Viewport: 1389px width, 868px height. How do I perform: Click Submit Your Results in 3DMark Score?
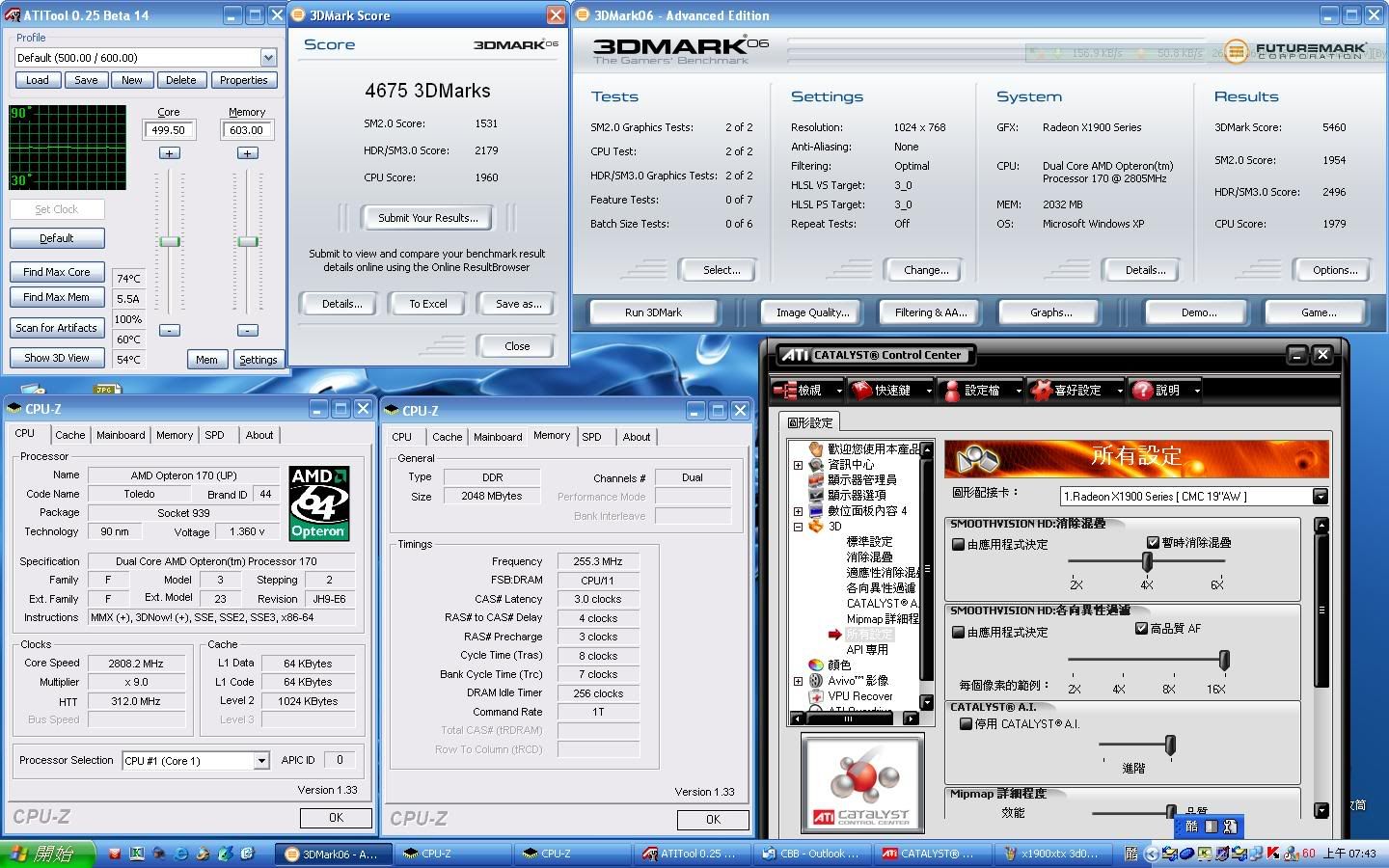pos(427,218)
